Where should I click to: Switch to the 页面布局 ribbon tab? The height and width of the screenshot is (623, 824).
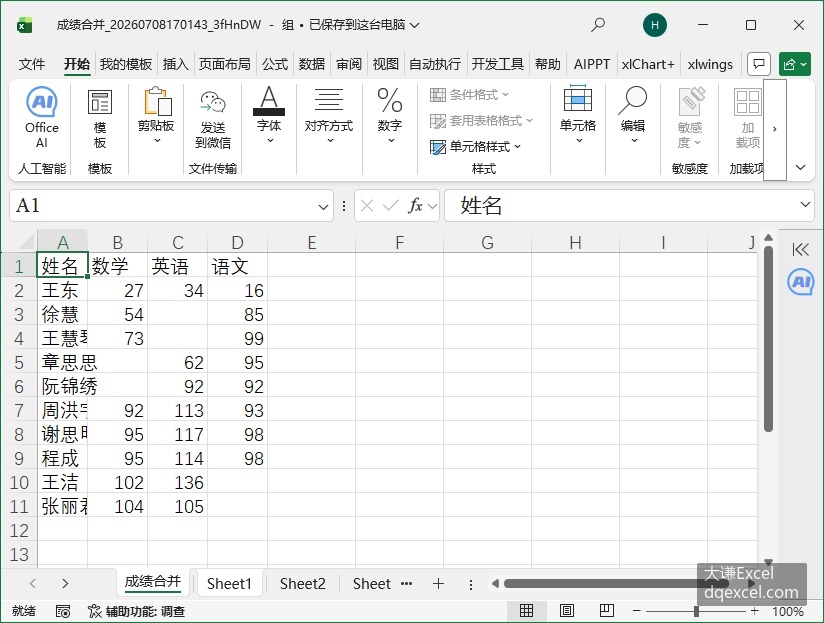point(225,64)
